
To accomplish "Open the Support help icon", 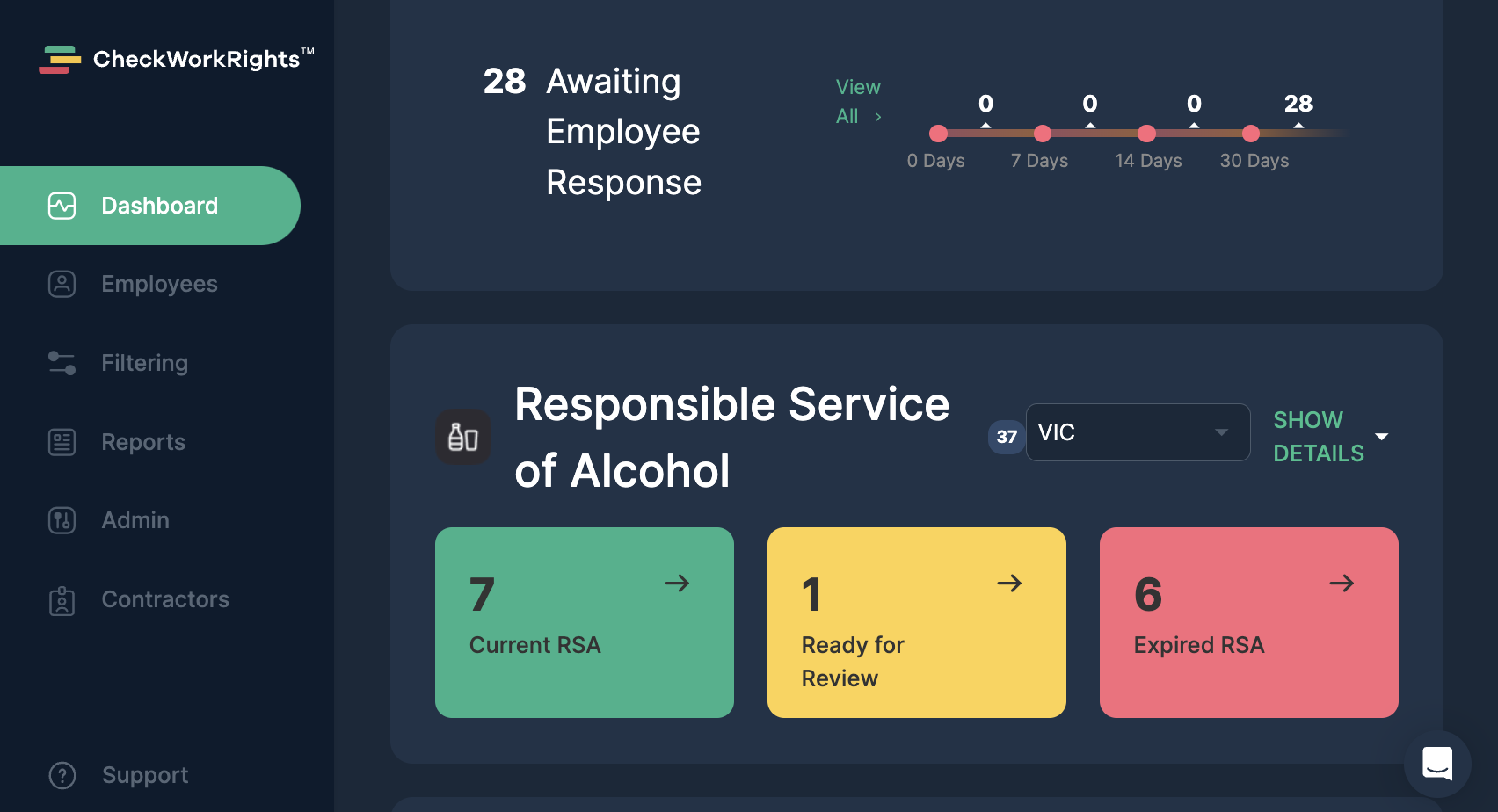I will [62, 775].
